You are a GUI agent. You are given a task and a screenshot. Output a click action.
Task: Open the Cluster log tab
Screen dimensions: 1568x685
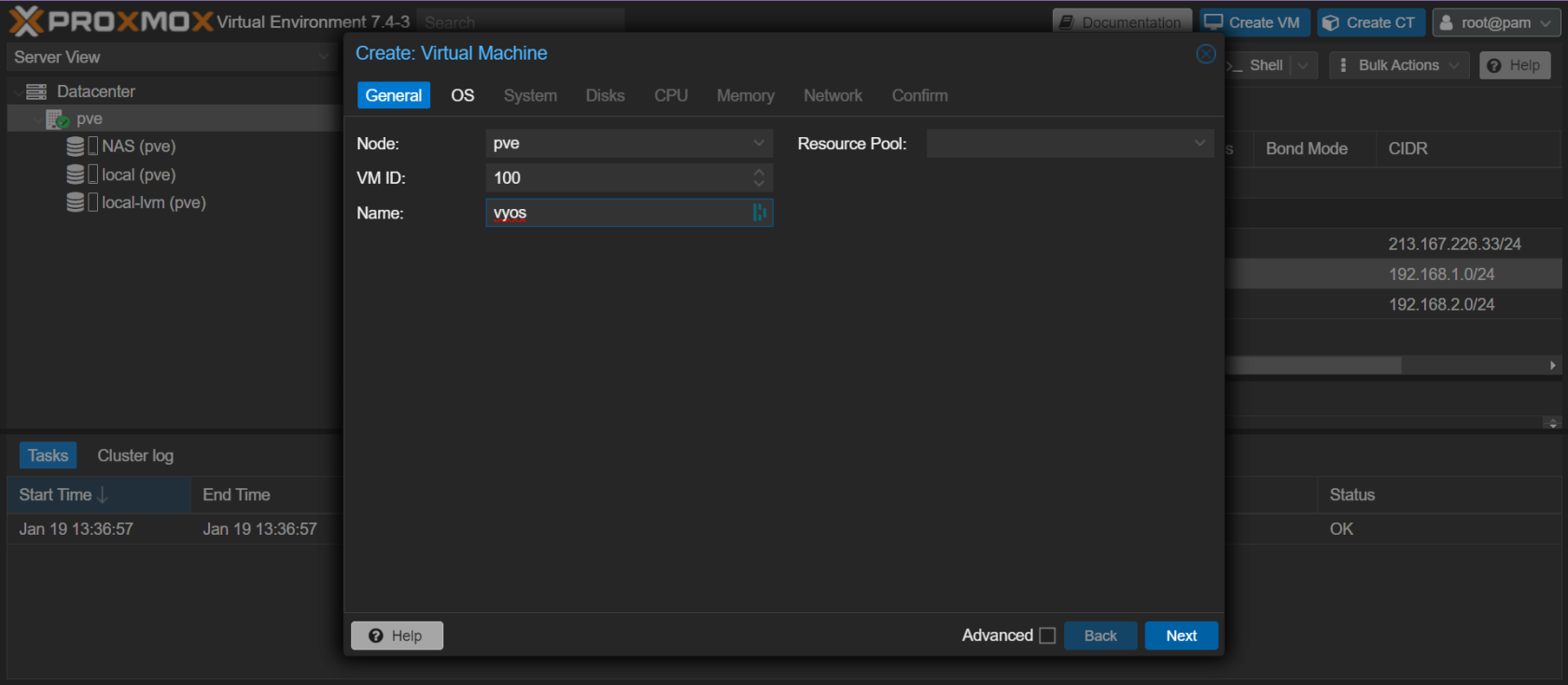click(x=135, y=455)
